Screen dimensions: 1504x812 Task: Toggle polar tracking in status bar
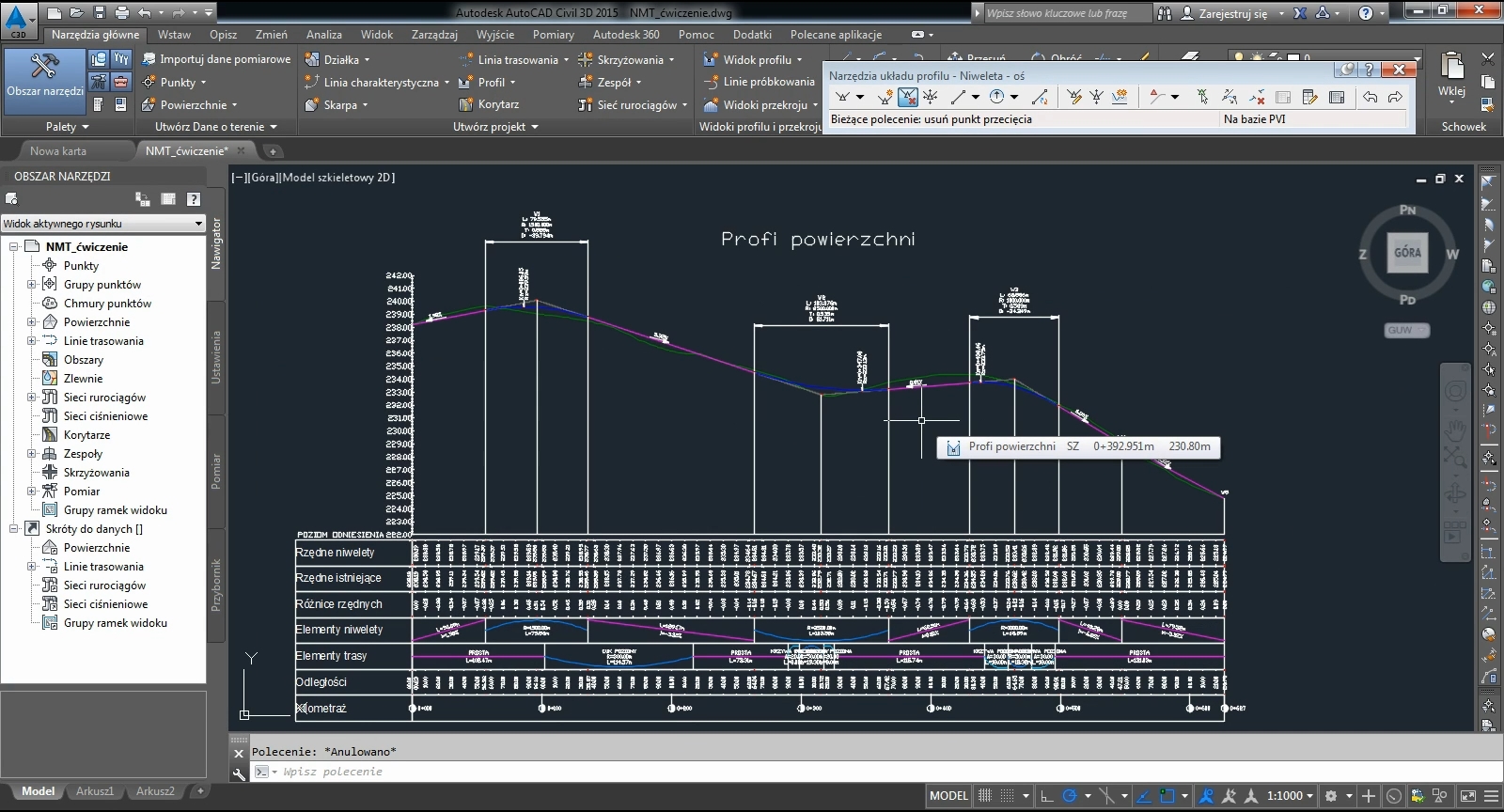[x=1070, y=796]
